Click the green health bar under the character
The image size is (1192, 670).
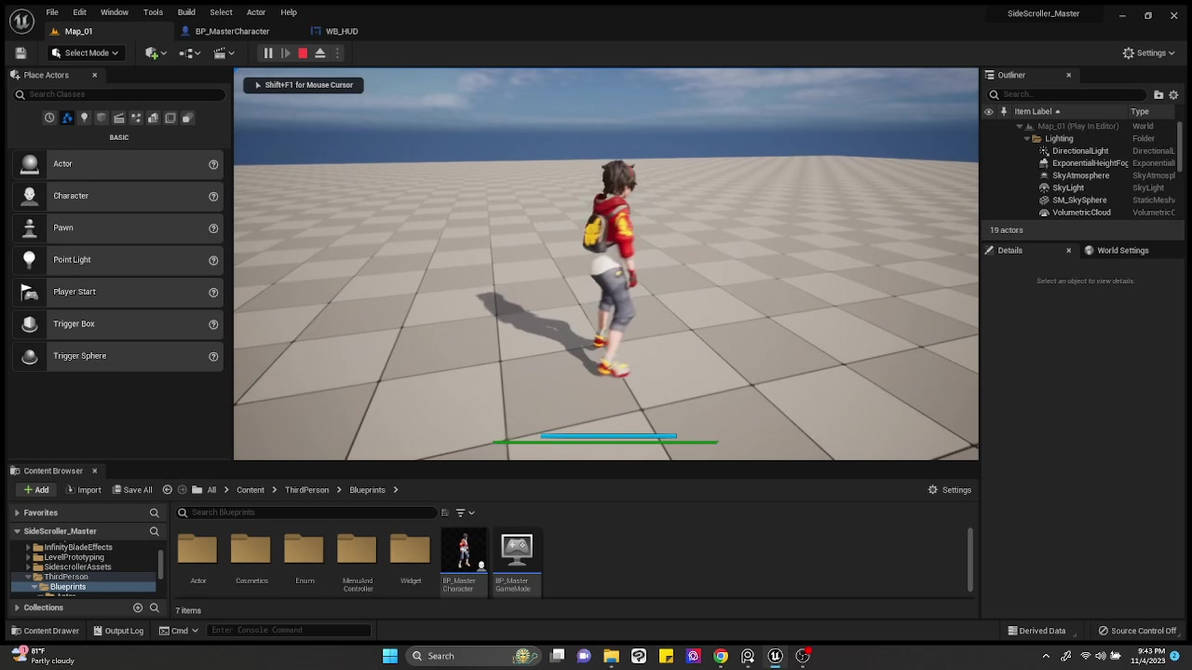(607, 441)
